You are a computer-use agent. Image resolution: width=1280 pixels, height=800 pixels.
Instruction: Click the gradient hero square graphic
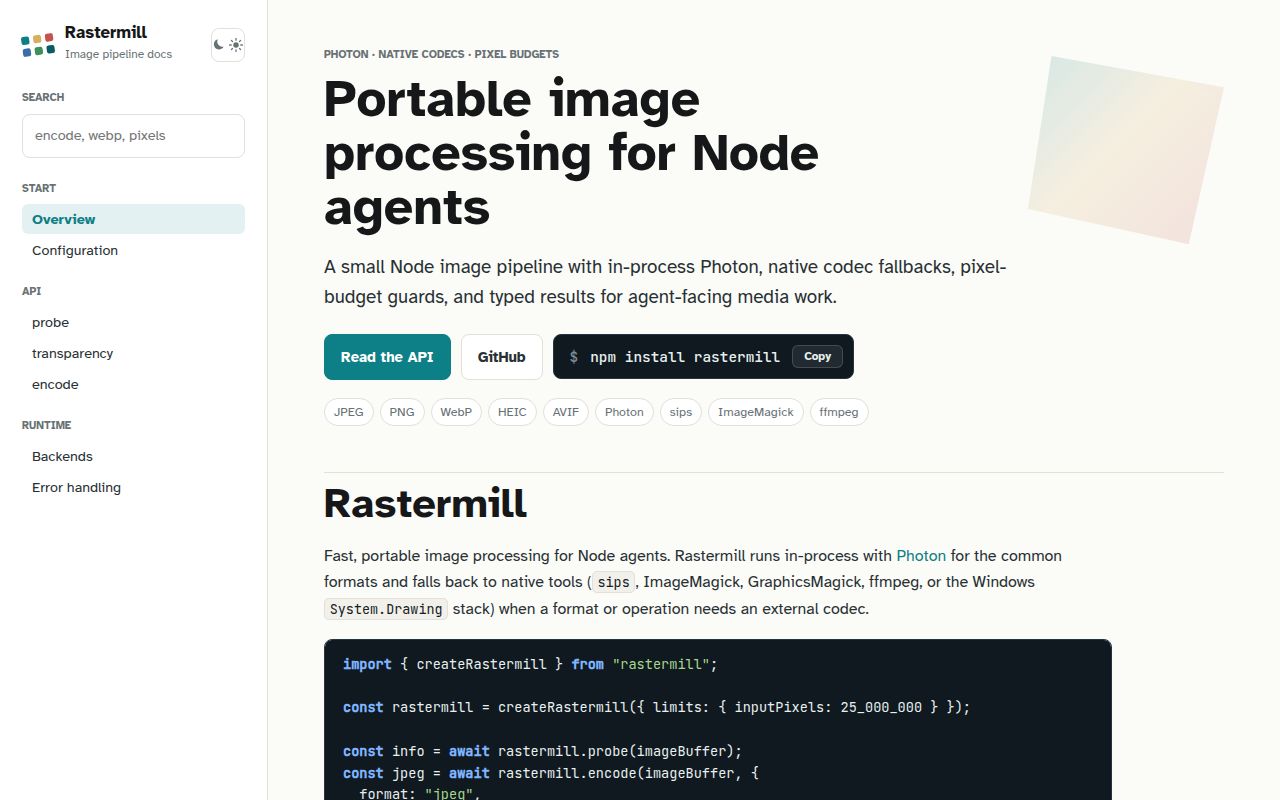(1126, 150)
